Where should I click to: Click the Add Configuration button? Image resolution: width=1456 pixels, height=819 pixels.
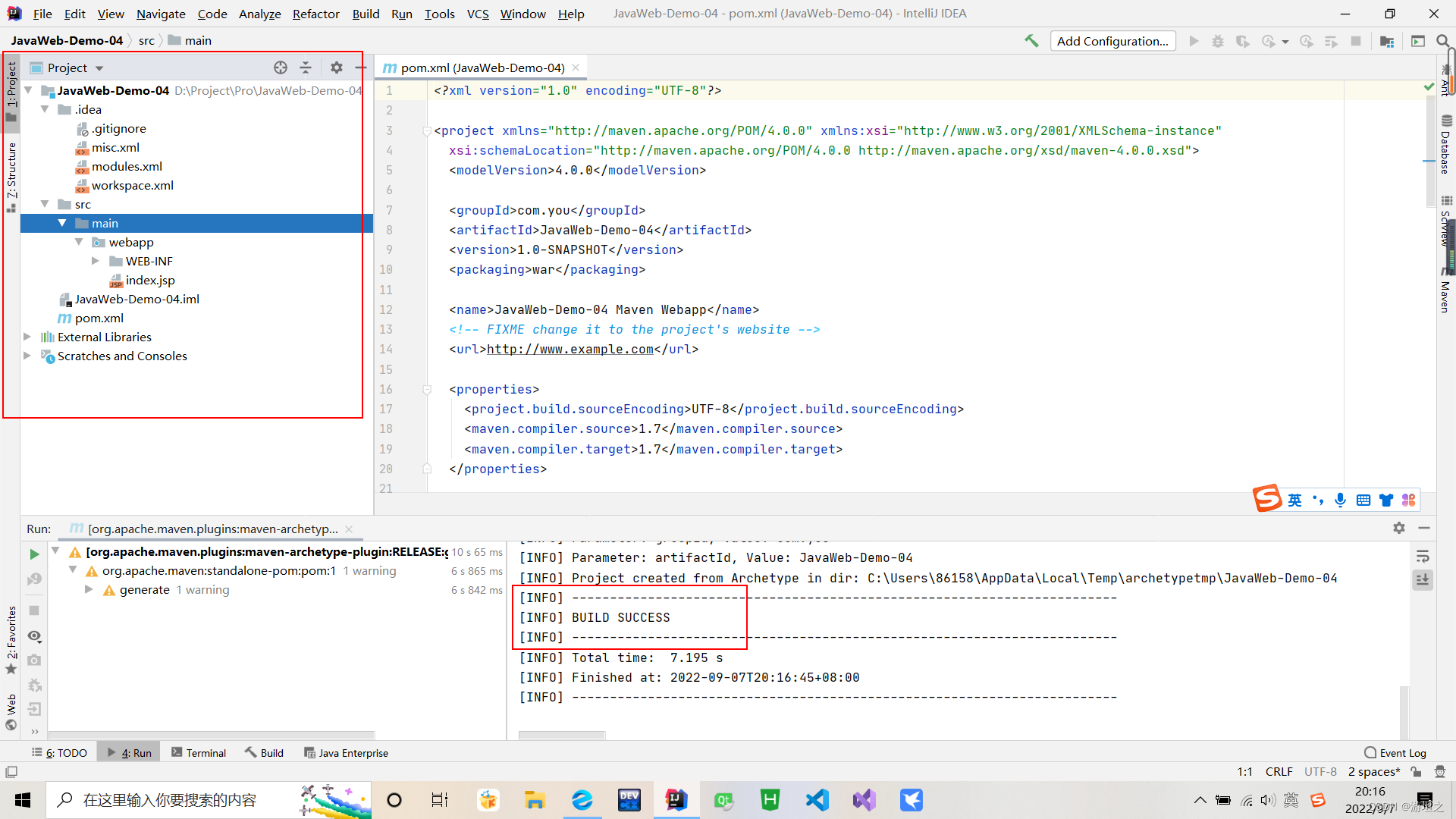(1112, 41)
